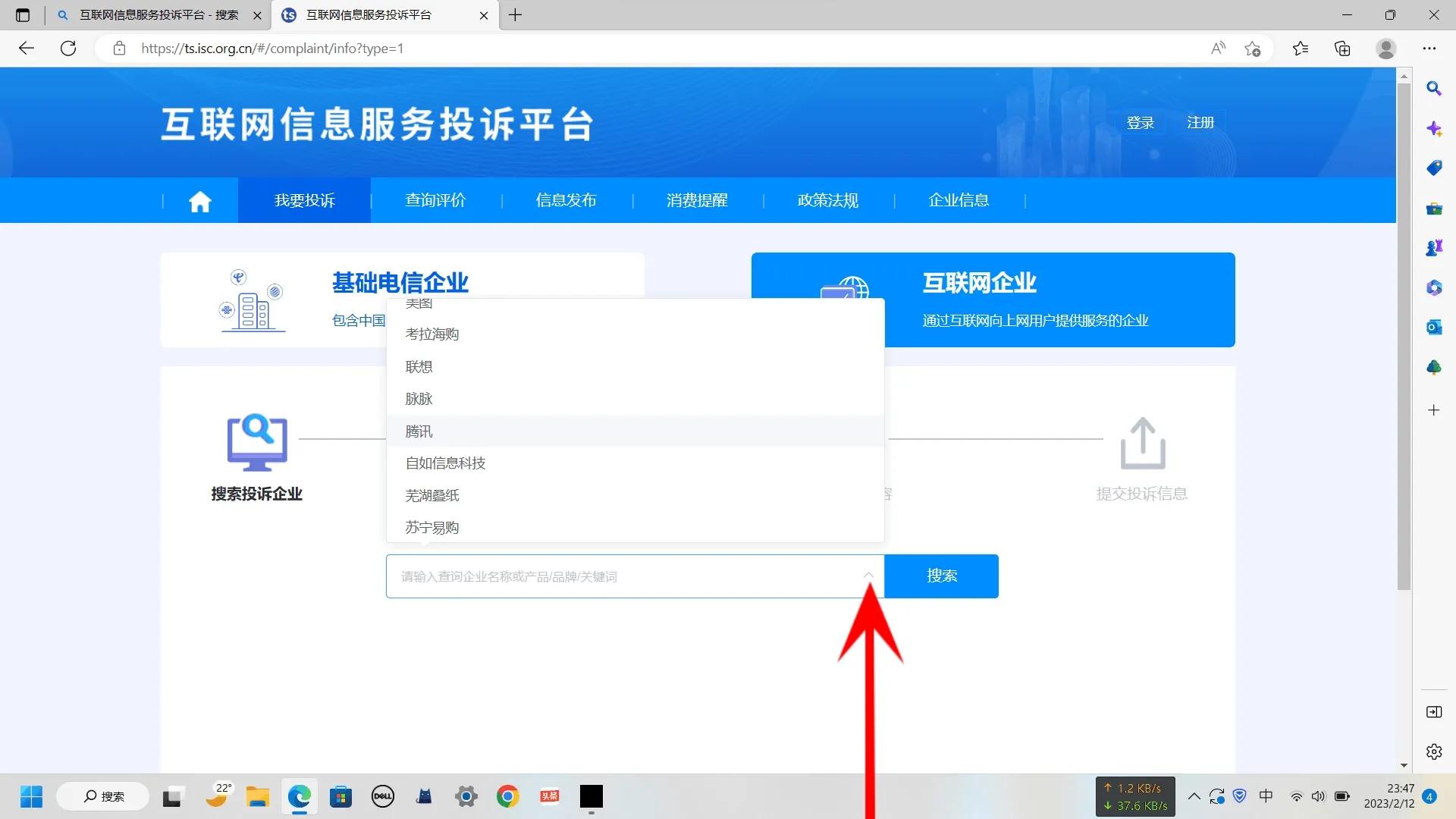Open the Microsoft 365 icon in sidebar
This screenshot has height=819, width=1456.
coord(1433,287)
